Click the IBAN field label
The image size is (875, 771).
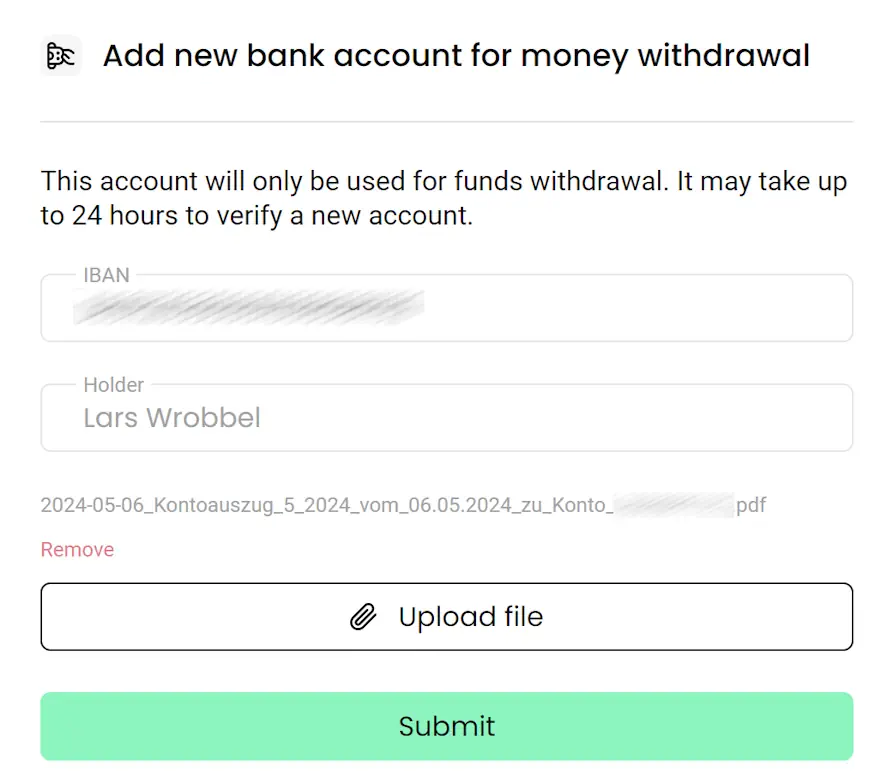107,275
